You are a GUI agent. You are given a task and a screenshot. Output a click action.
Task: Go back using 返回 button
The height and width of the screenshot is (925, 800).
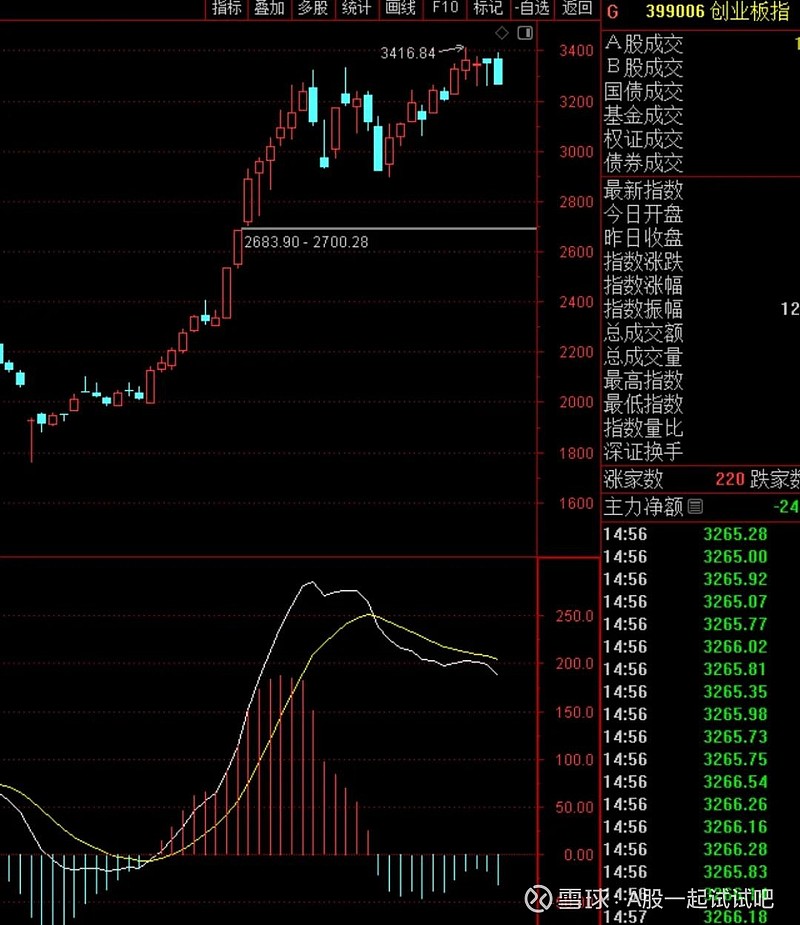coord(576,8)
